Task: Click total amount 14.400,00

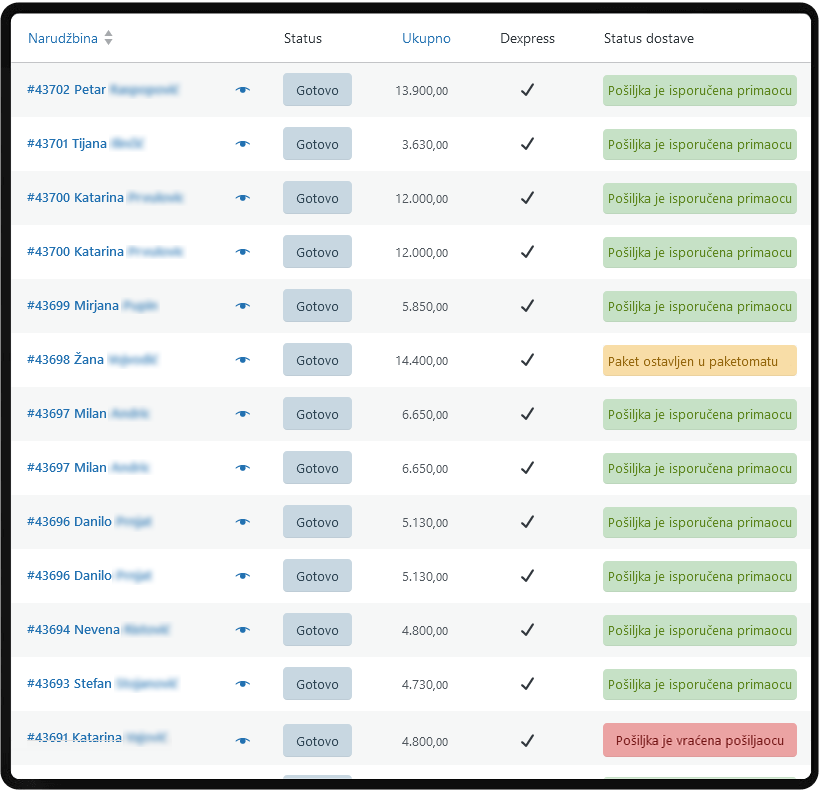Action: pos(421,361)
